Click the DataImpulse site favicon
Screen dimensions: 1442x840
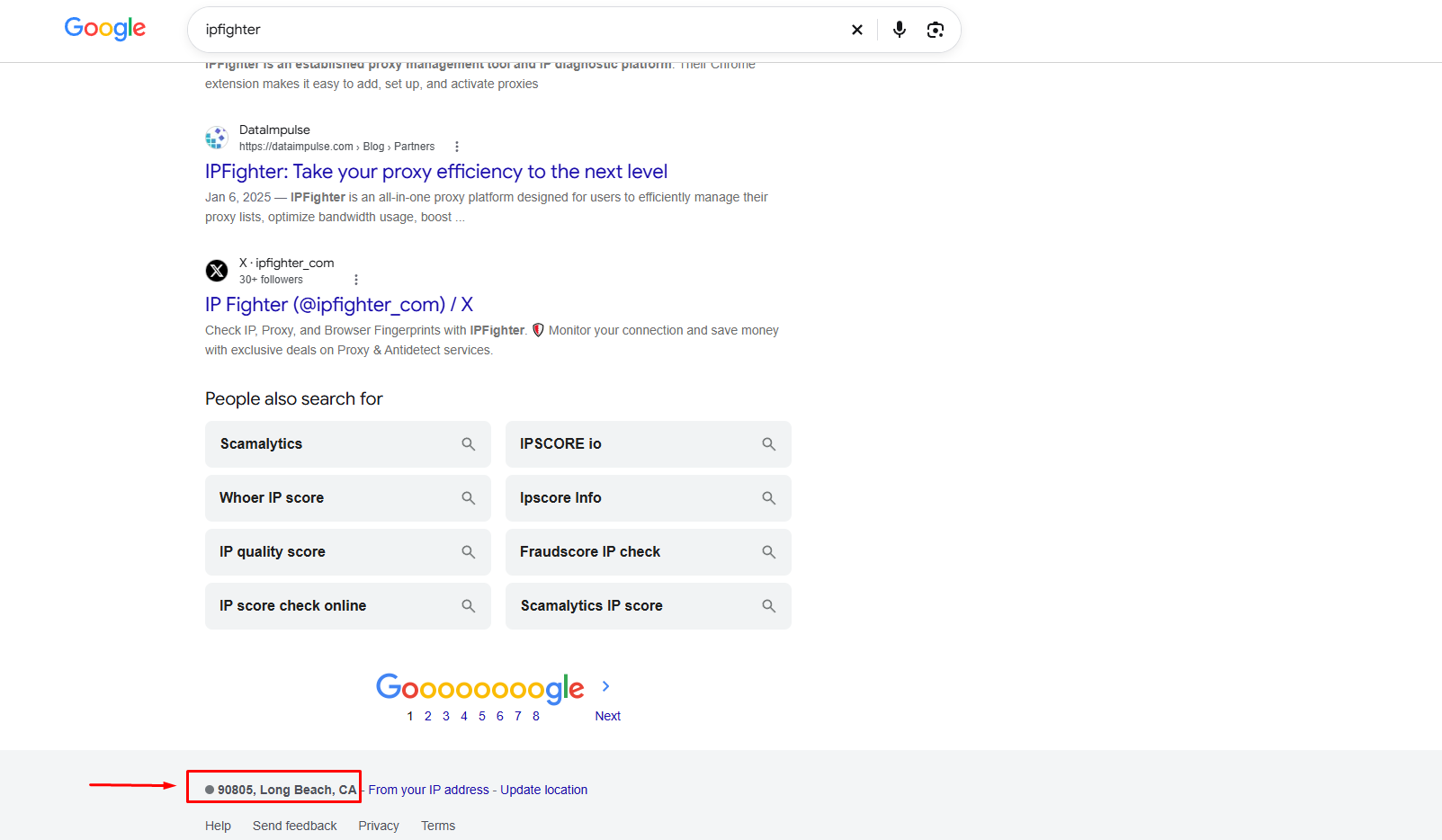coord(217,138)
